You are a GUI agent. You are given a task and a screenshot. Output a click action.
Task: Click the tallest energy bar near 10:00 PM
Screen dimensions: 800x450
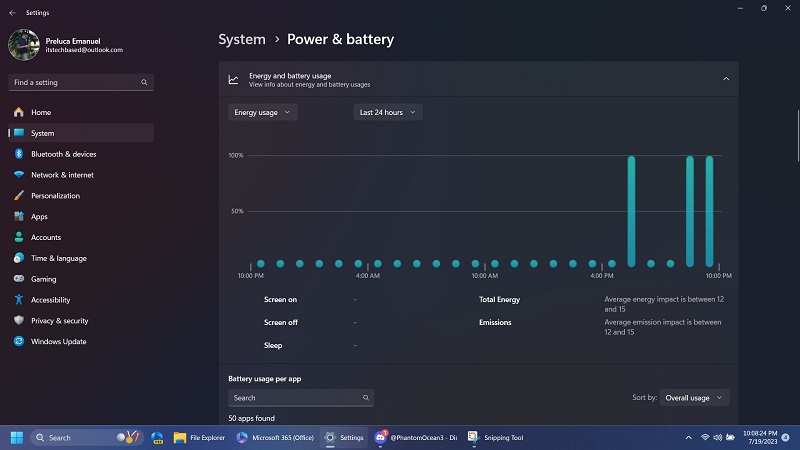709,210
